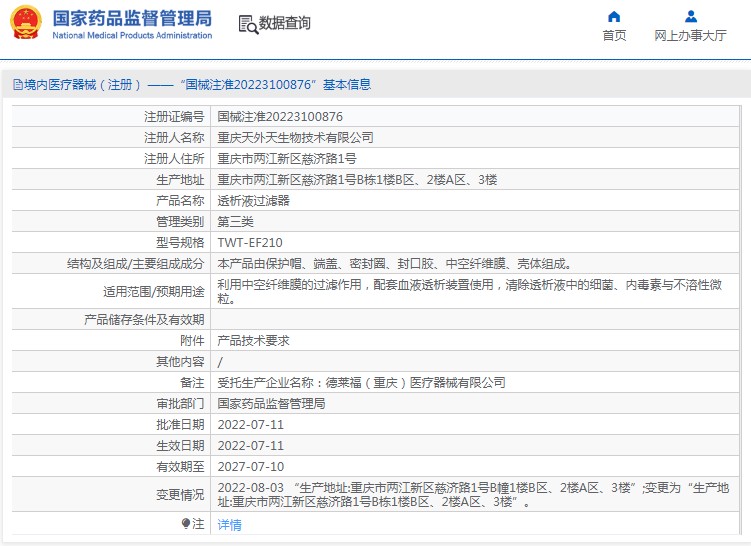Image resolution: width=751 pixels, height=546 pixels.
Task: Click the 型号规格 row label
Action: 180,243
